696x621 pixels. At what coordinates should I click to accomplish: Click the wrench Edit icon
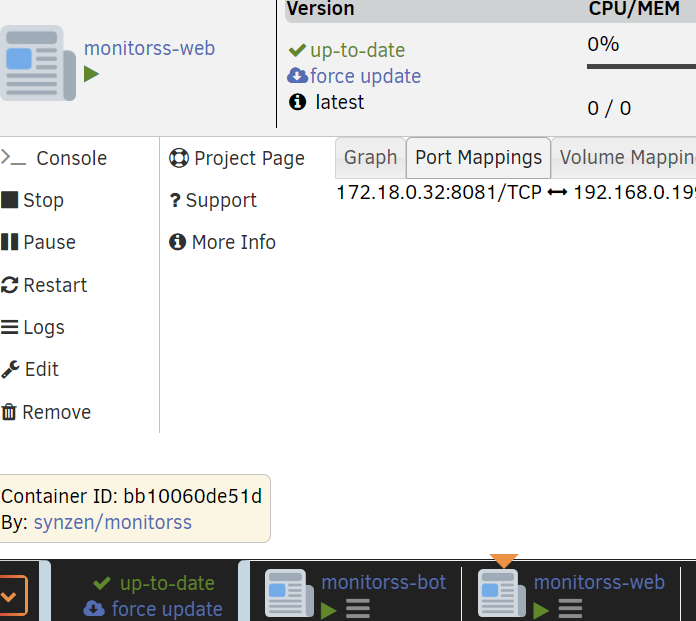(10, 369)
